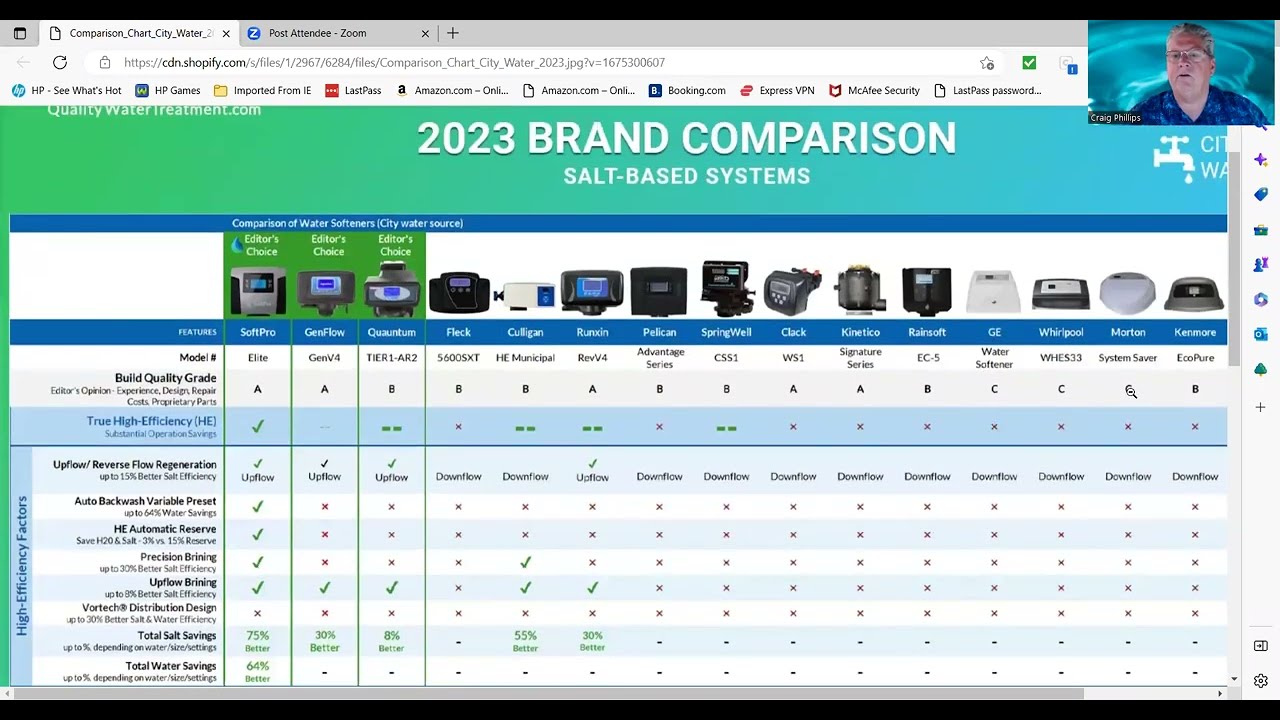Click the SpringWell column header
This screenshot has width=1280, height=720.
tap(726, 332)
